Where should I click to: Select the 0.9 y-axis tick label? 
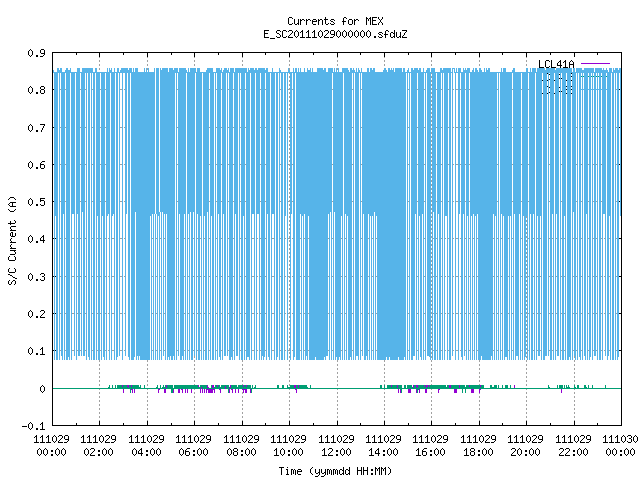36,53
